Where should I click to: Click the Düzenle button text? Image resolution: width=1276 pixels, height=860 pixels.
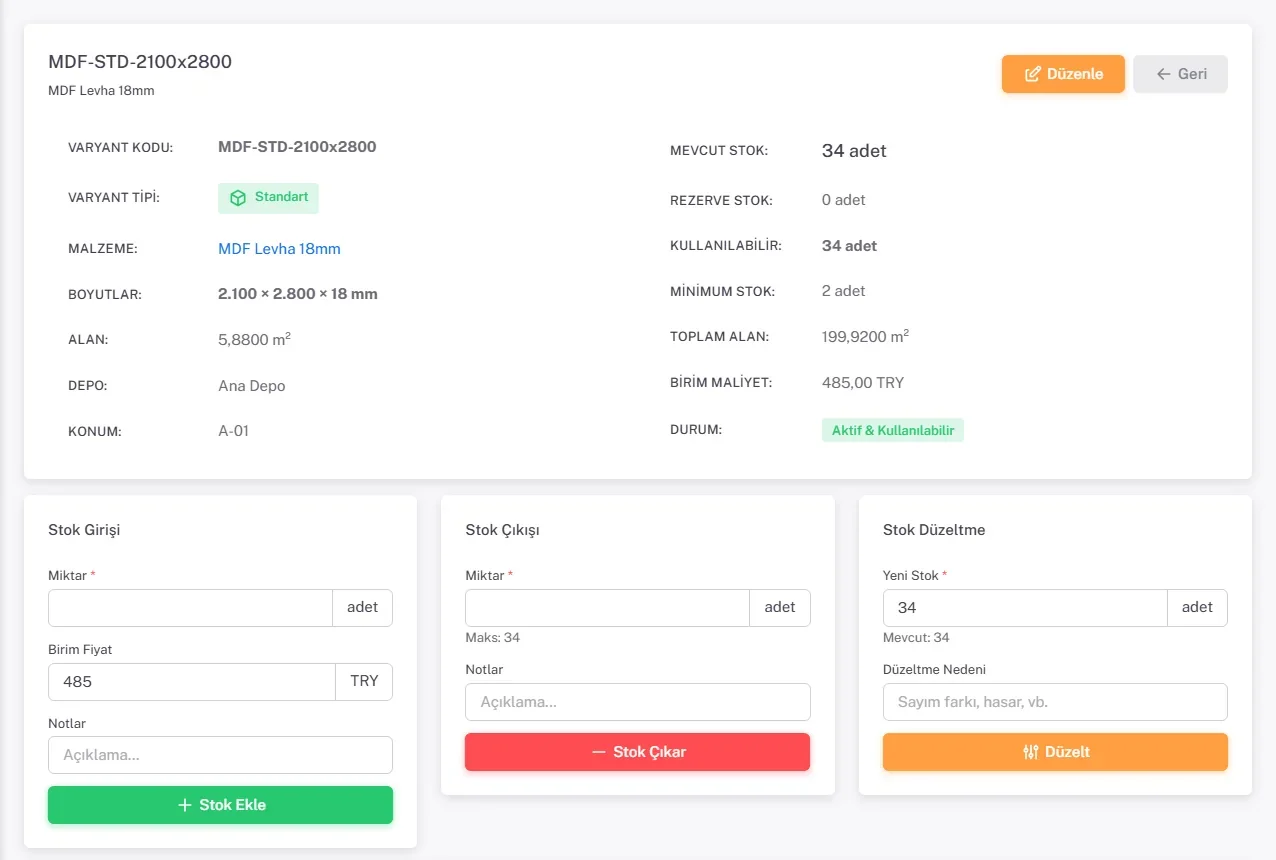click(x=1075, y=74)
